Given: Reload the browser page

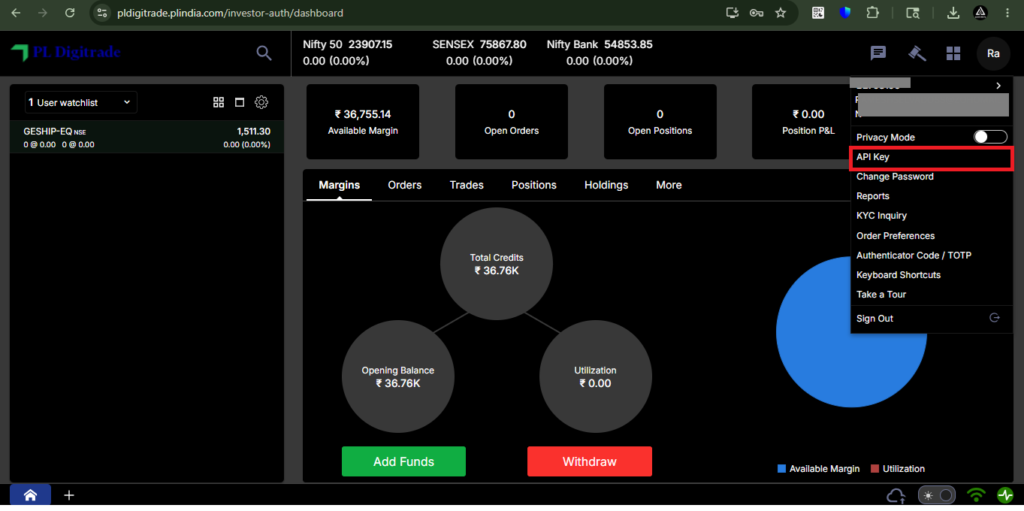Looking at the screenshot, I should (x=70, y=12).
